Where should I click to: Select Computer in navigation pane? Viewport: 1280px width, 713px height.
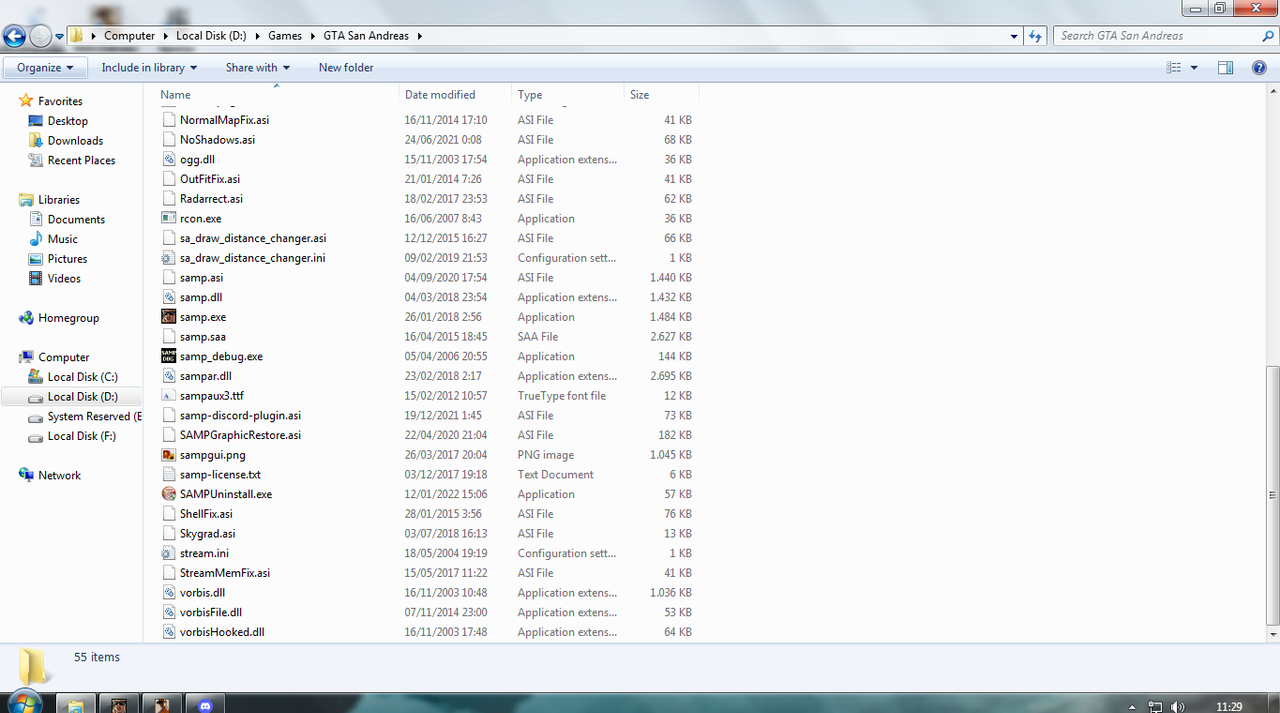click(x=63, y=357)
